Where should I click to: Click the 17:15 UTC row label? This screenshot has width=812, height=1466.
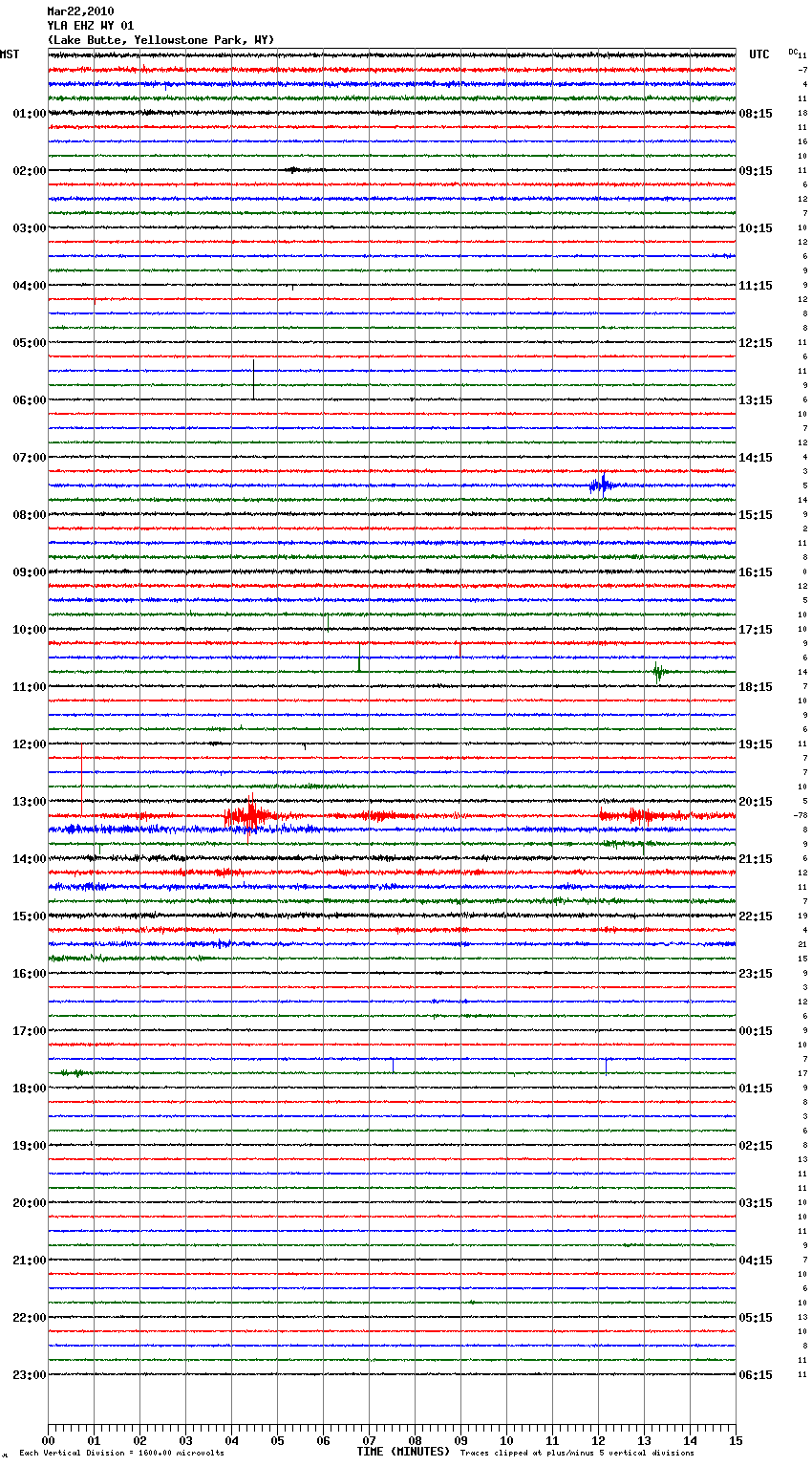(756, 630)
